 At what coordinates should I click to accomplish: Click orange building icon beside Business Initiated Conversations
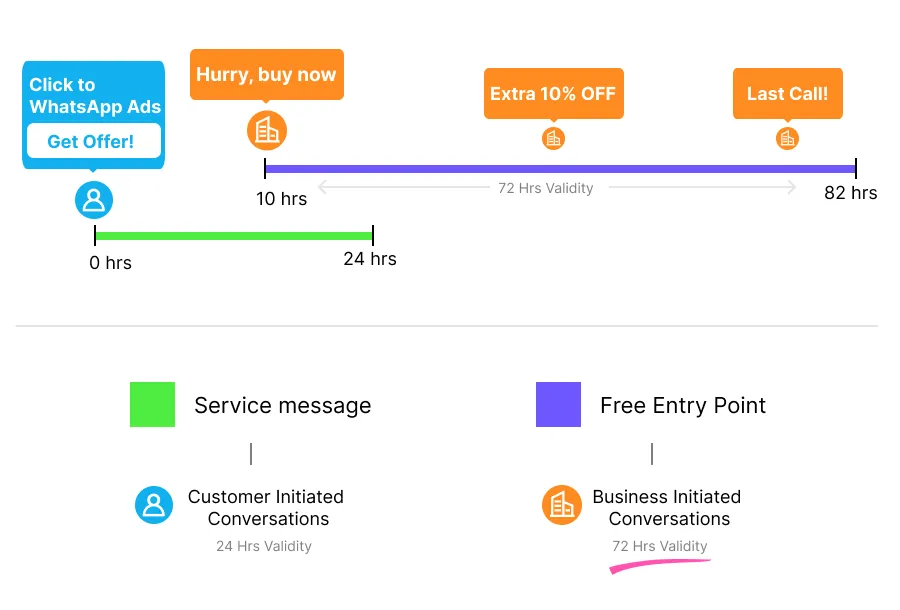[562, 505]
